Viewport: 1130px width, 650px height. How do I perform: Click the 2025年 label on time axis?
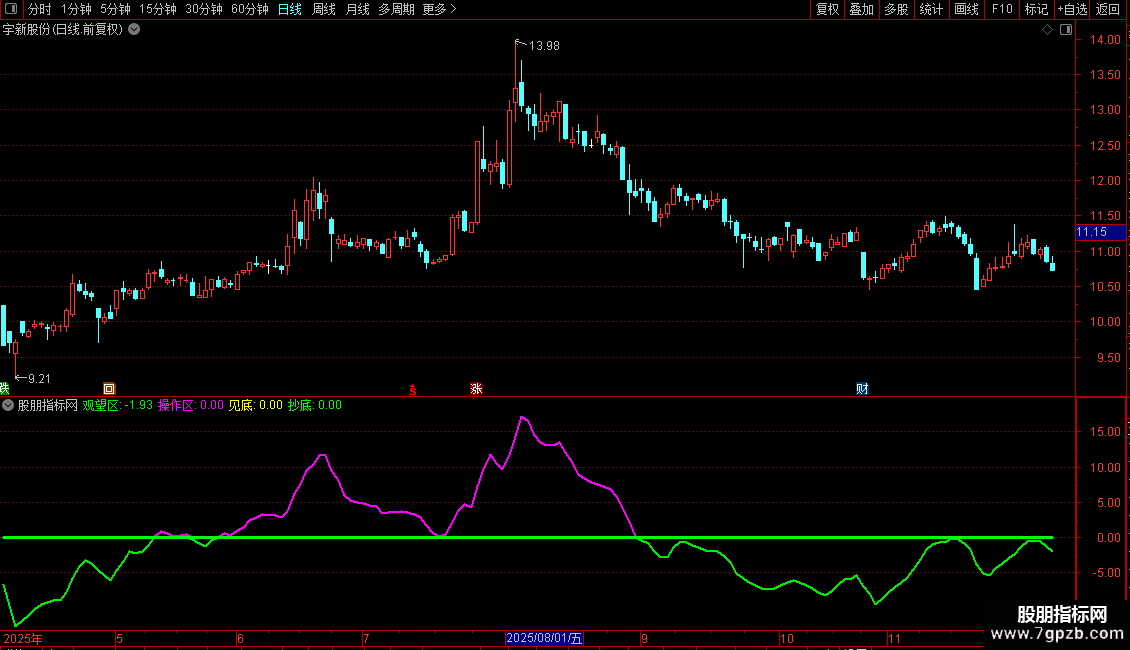pyautogui.click(x=22, y=638)
